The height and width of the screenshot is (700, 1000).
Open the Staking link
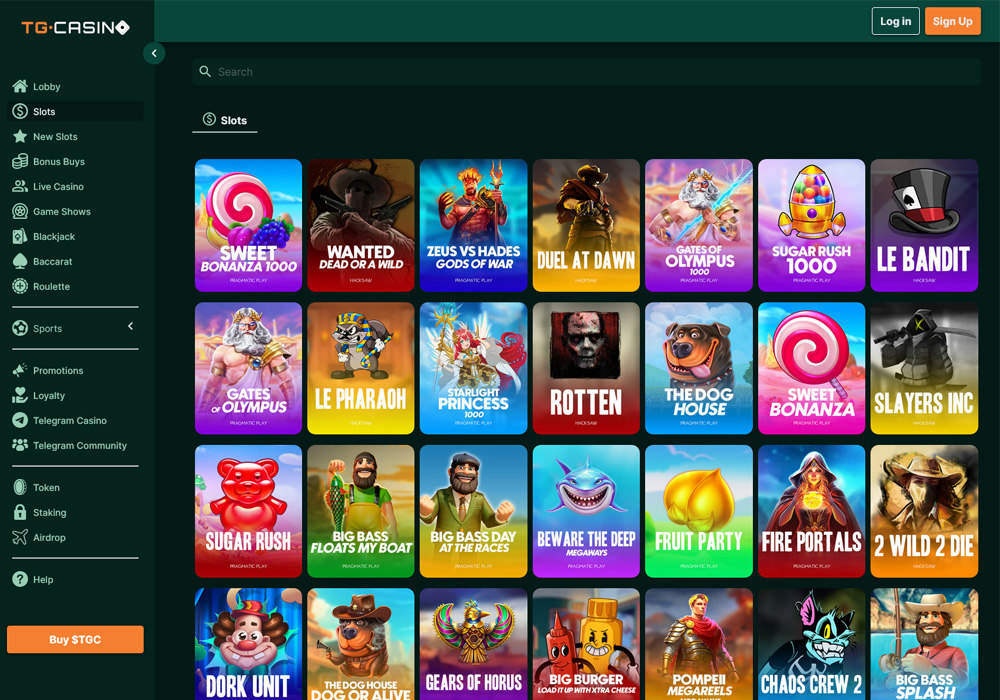click(75, 512)
